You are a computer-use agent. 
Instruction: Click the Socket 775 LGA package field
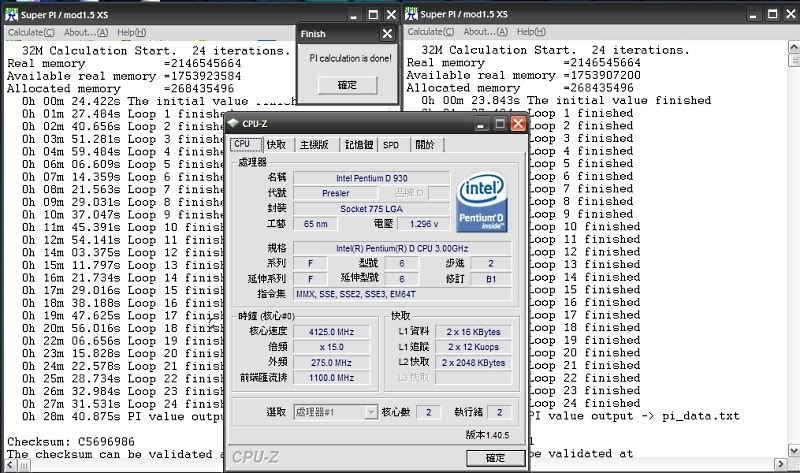pyautogui.click(x=371, y=209)
